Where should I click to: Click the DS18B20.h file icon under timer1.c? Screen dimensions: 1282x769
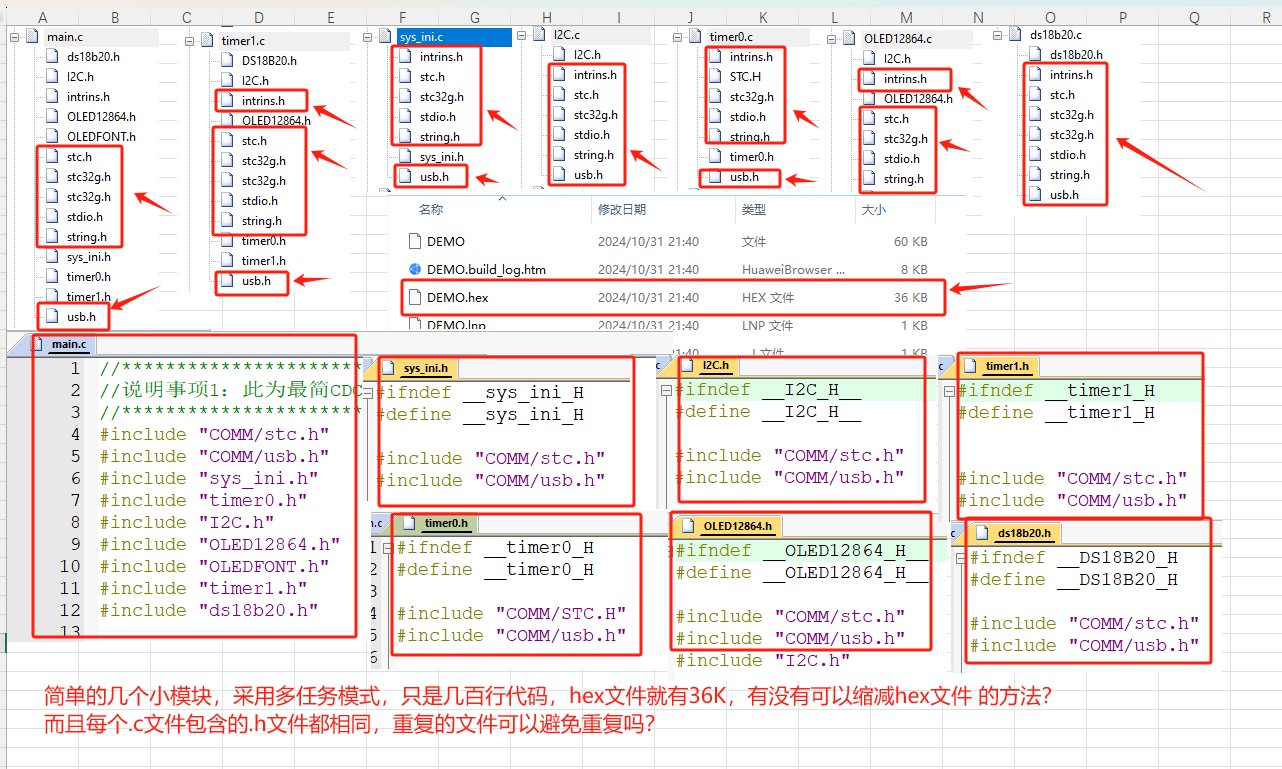[x=229, y=61]
